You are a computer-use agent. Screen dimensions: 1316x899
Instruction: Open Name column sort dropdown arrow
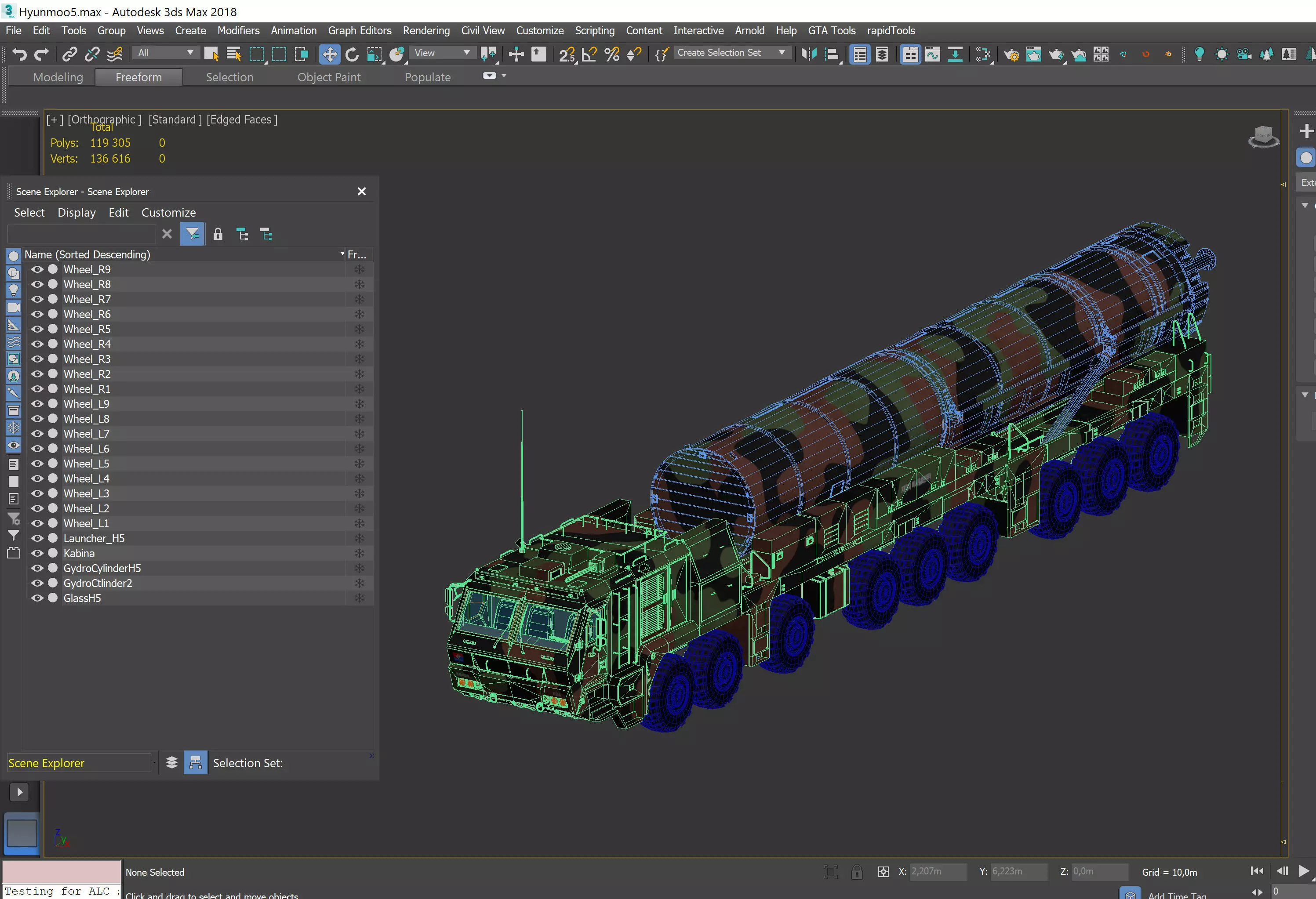click(342, 254)
